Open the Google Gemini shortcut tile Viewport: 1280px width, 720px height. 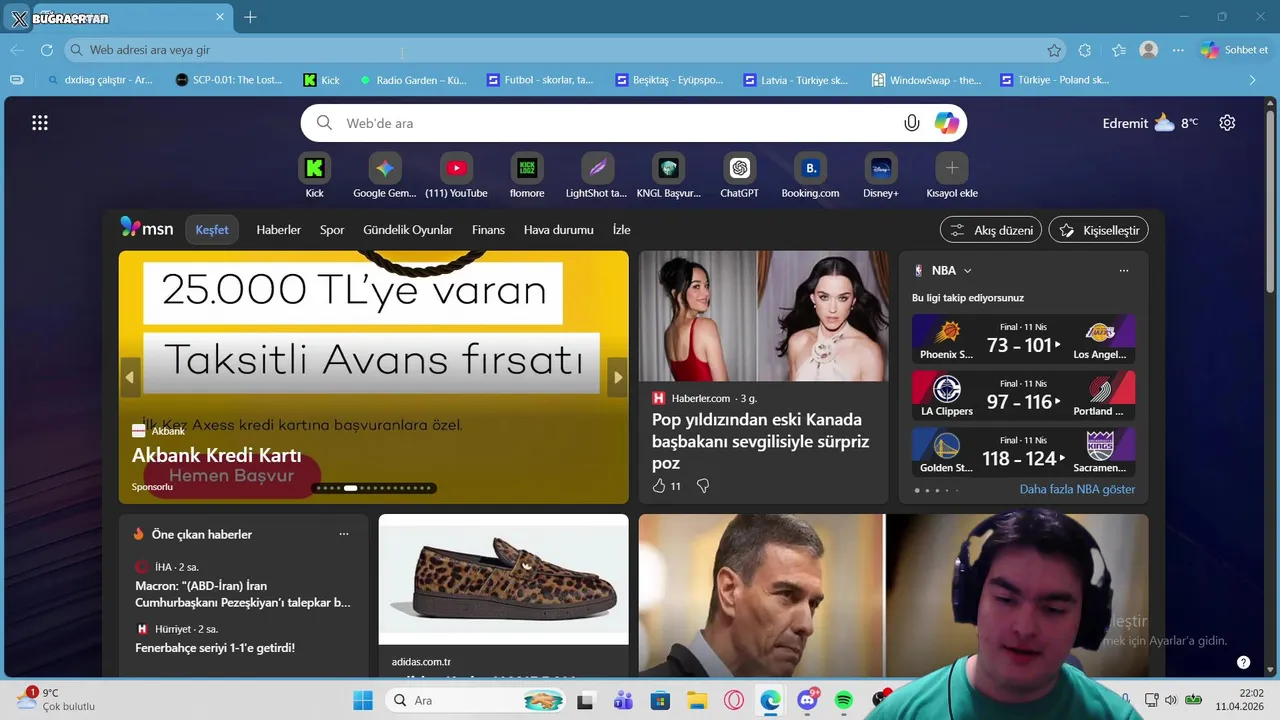click(x=385, y=168)
